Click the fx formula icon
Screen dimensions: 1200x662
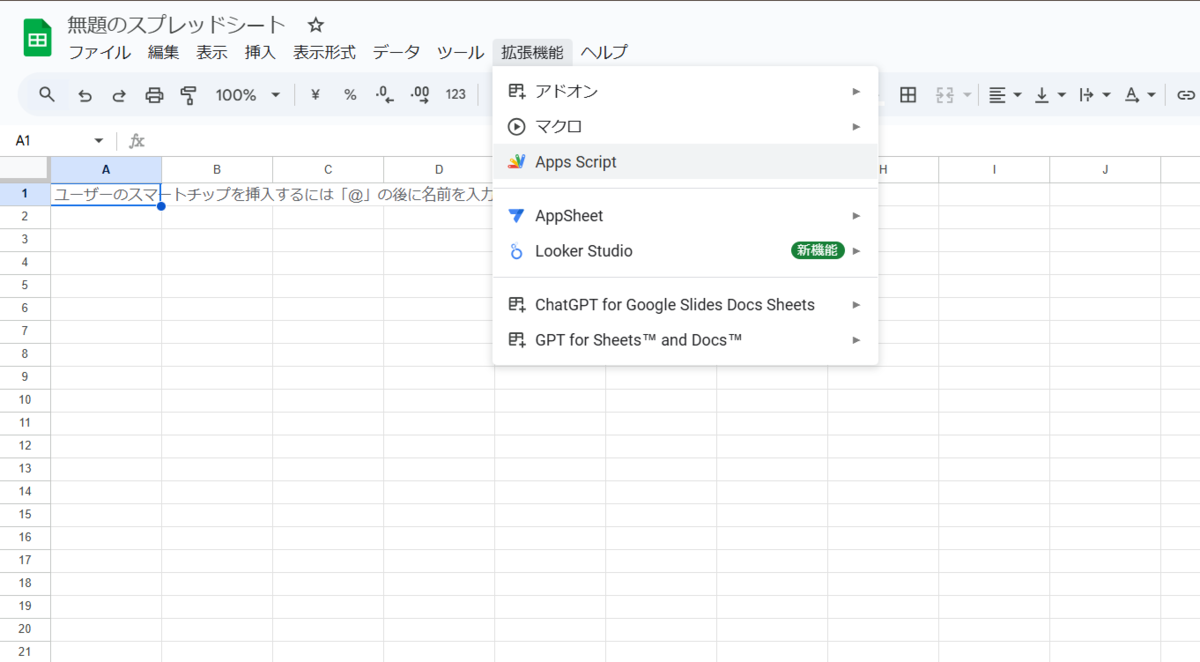point(137,141)
